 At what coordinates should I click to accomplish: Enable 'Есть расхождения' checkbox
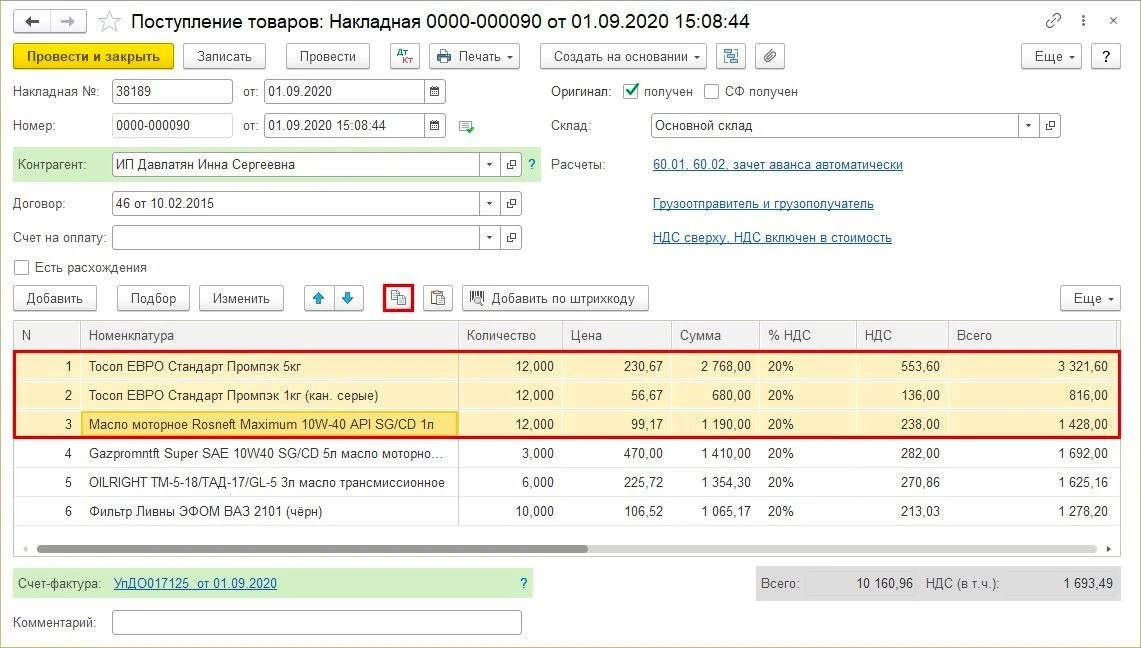point(22,268)
